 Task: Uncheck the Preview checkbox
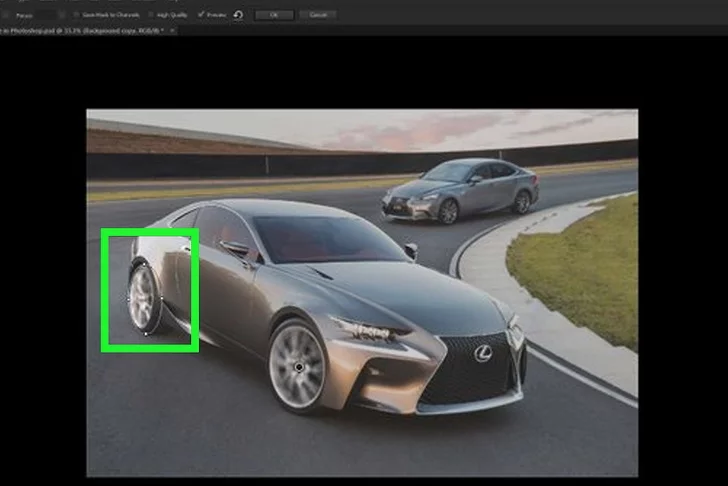coord(201,15)
